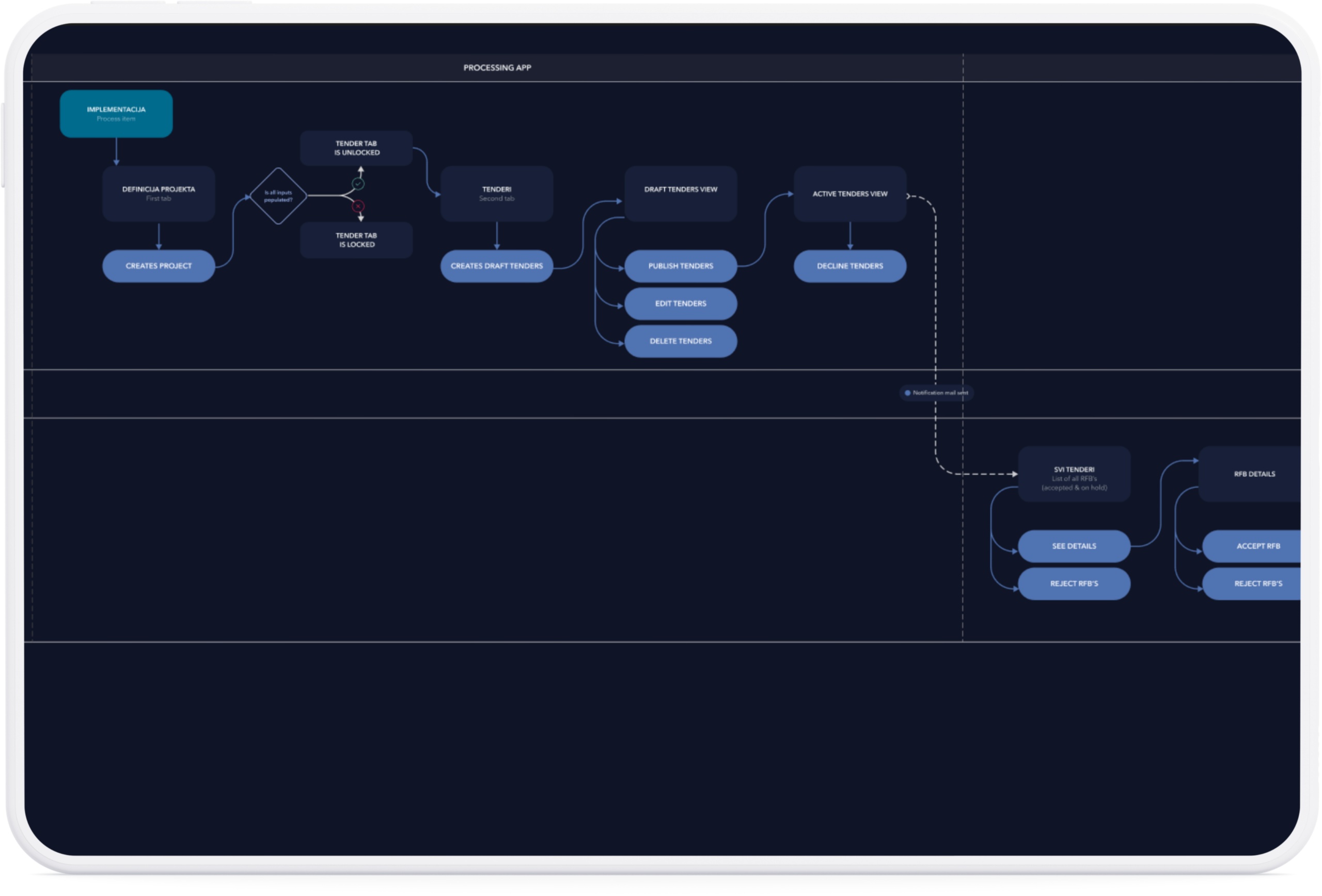Select the TENDERI Second tab node

[496, 194]
